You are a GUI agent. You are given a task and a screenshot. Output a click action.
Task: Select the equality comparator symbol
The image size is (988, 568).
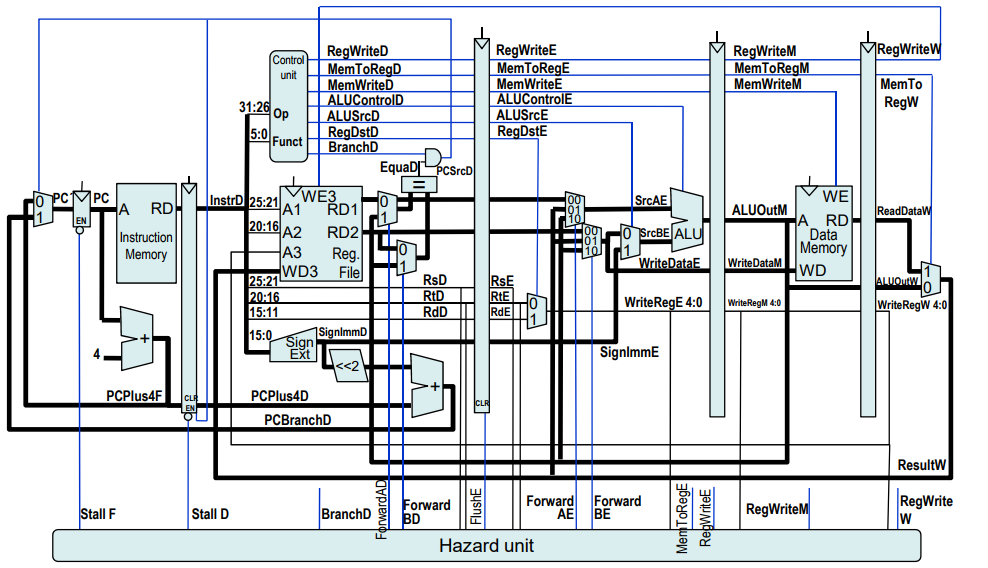click(419, 184)
